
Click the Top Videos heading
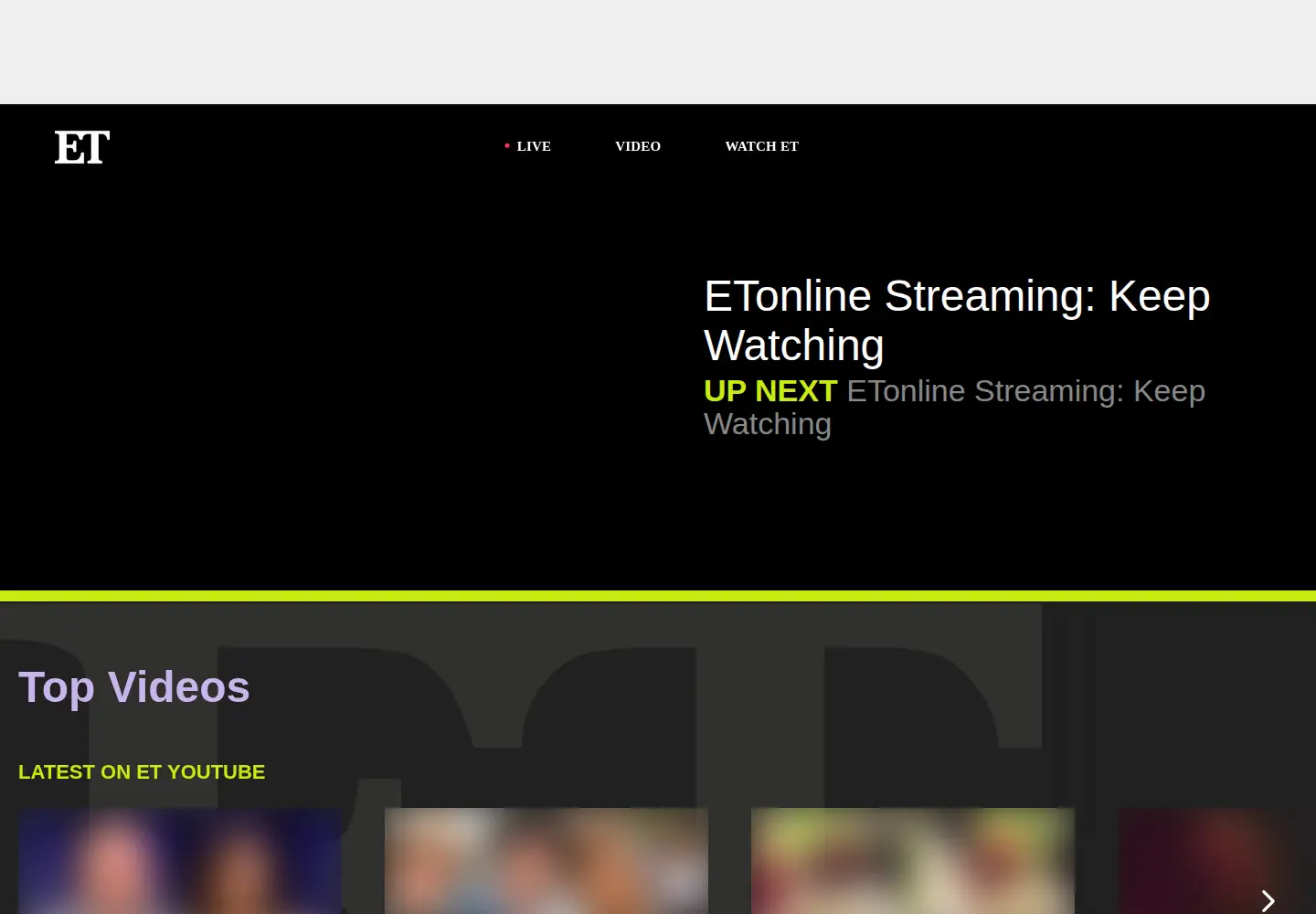pos(134,687)
